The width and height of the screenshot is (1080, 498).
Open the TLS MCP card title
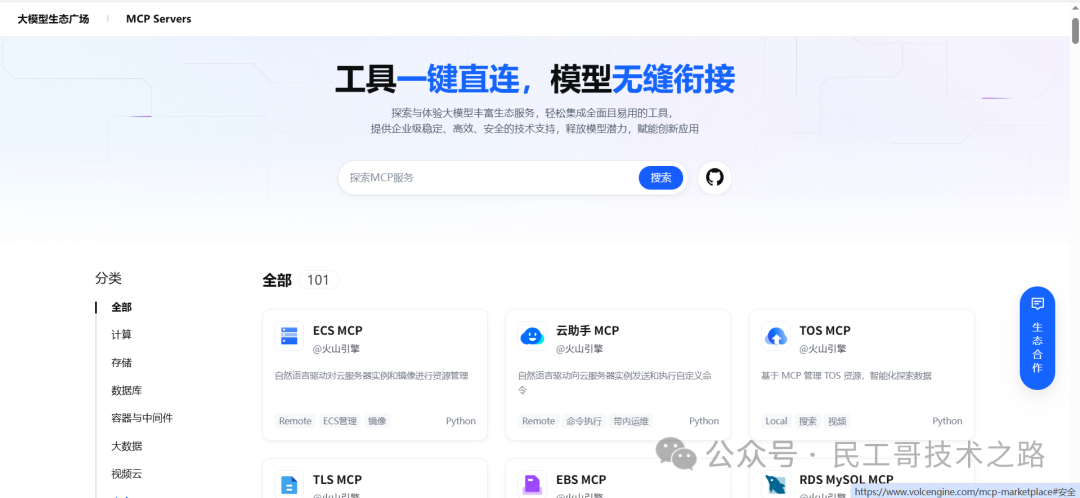click(337, 479)
